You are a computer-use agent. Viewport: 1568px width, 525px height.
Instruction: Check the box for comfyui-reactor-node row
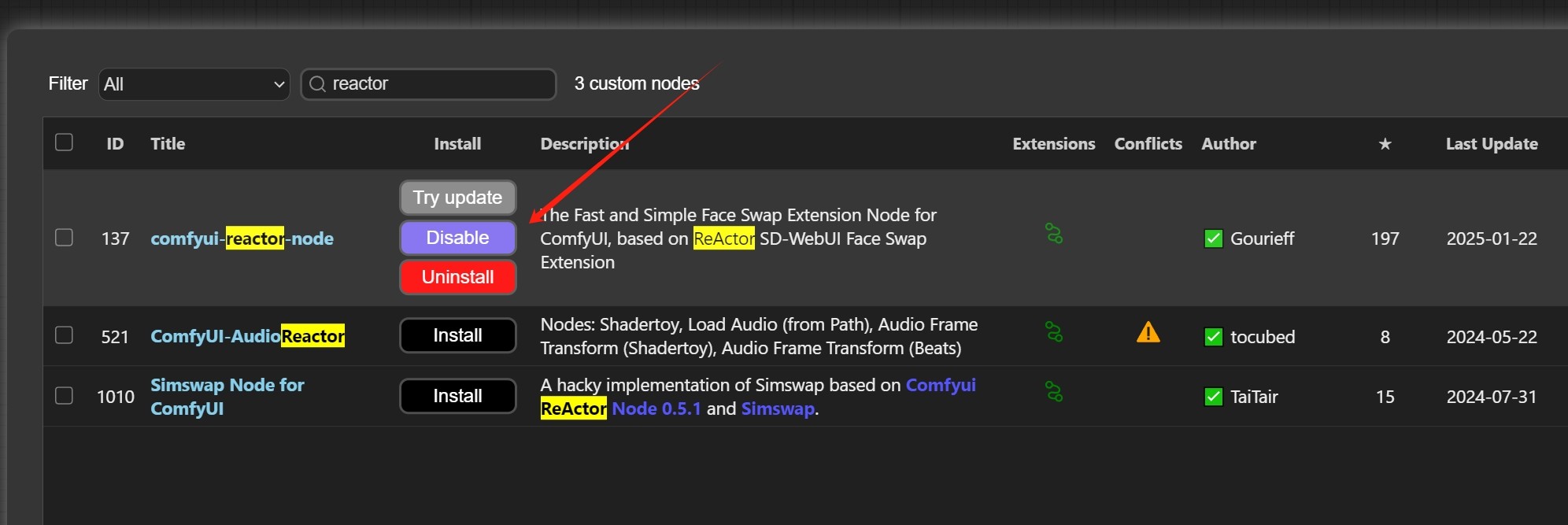[x=65, y=238]
